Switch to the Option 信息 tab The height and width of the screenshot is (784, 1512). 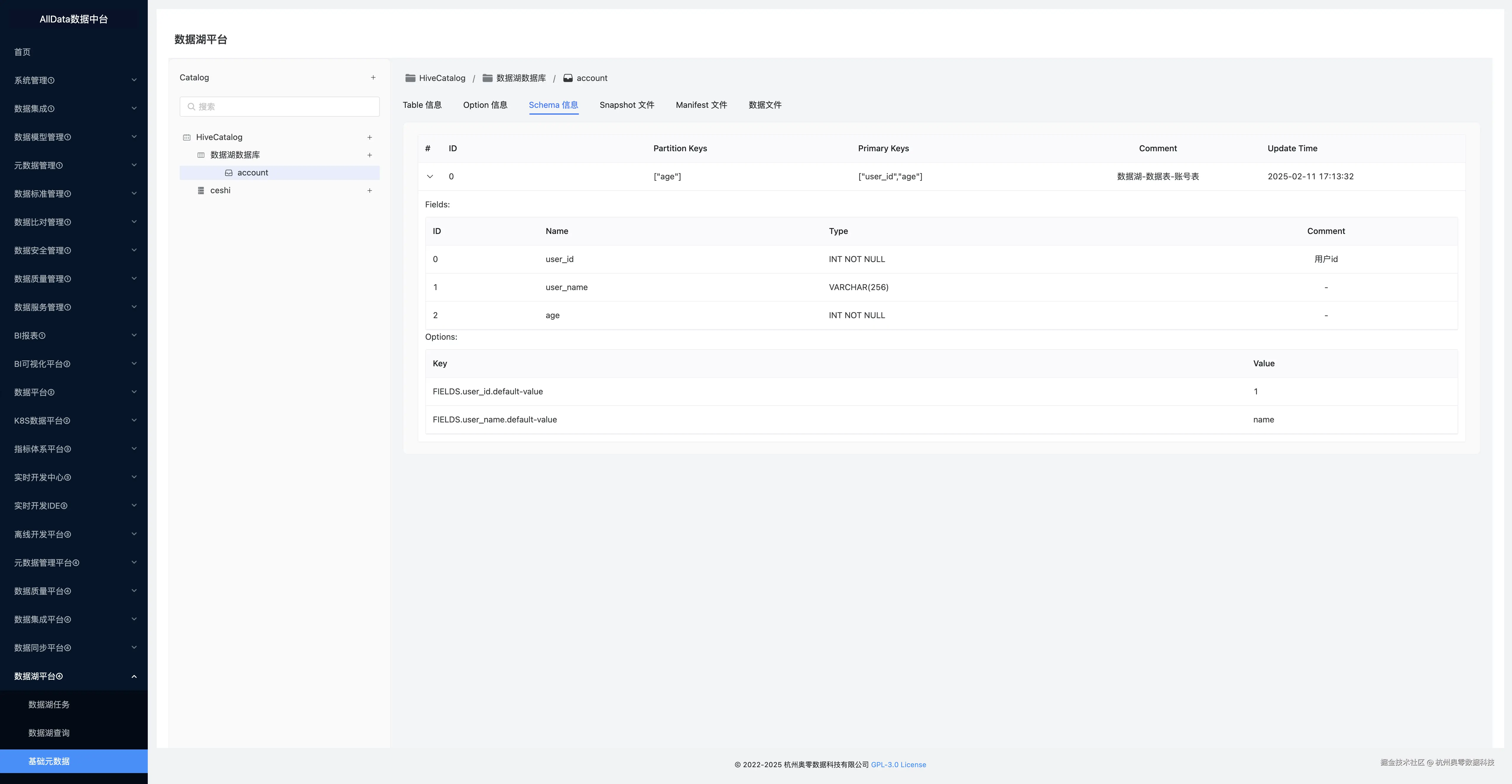485,105
